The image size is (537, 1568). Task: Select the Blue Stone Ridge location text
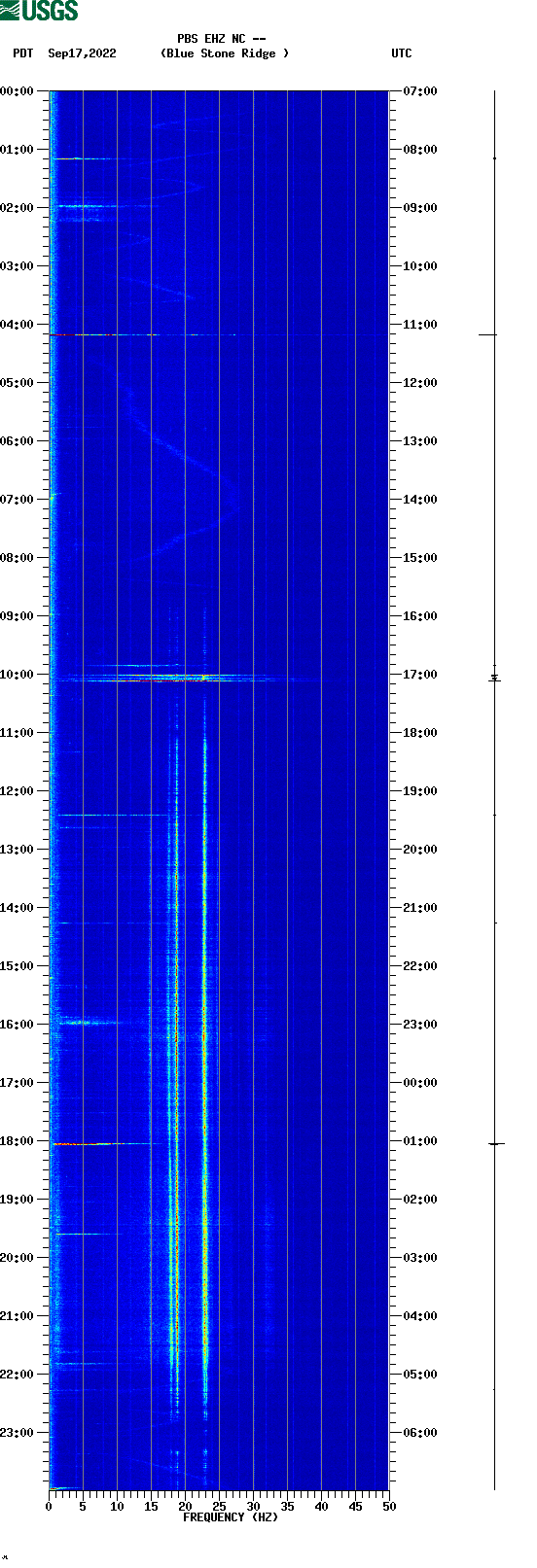[x=225, y=53]
